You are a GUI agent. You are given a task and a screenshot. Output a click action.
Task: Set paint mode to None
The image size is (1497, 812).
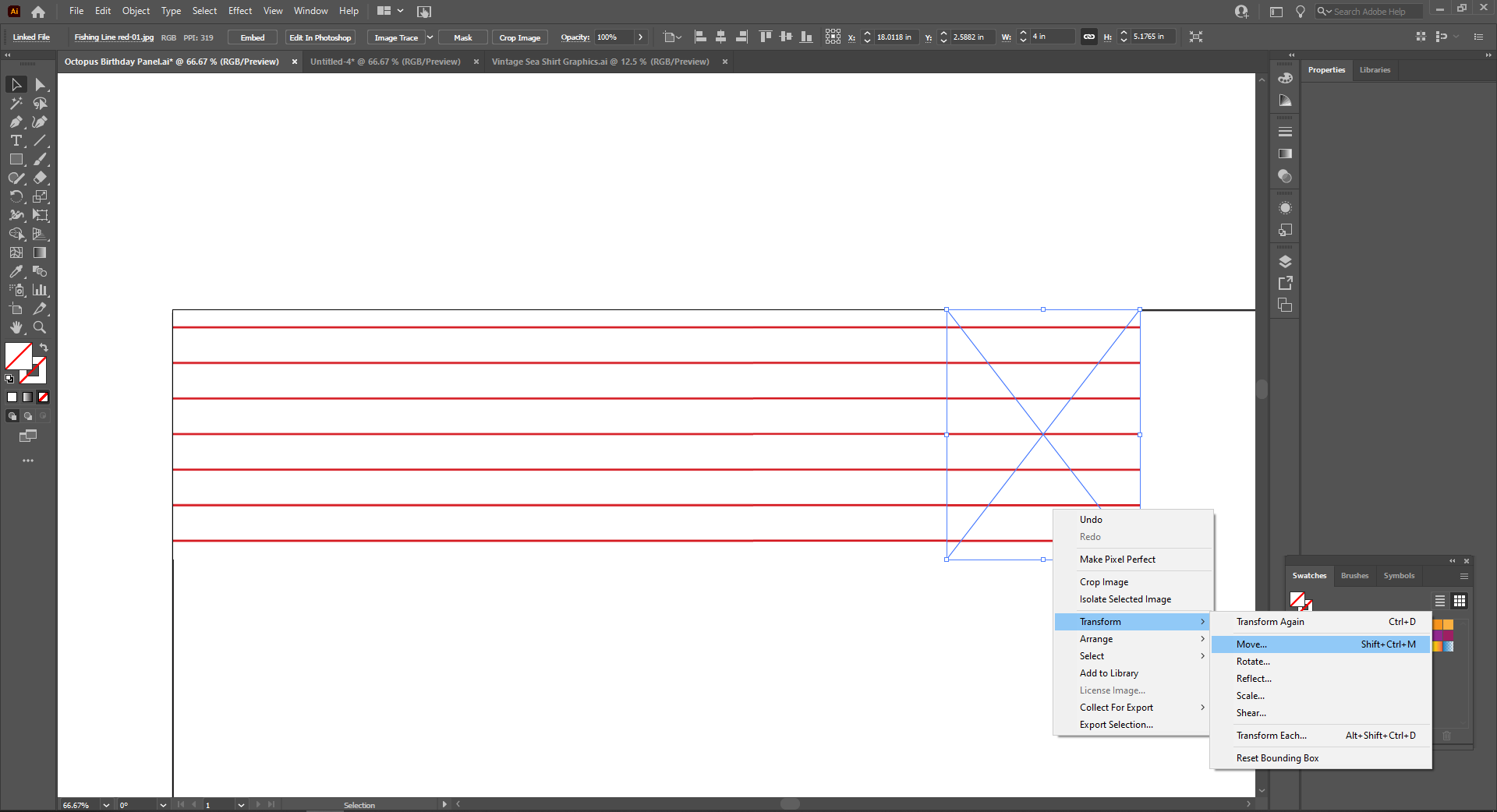(44, 397)
